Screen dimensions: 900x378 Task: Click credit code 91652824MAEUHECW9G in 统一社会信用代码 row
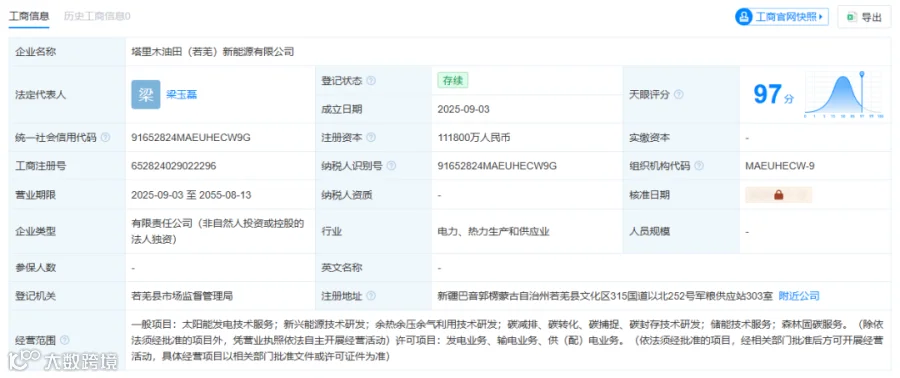tap(191, 138)
